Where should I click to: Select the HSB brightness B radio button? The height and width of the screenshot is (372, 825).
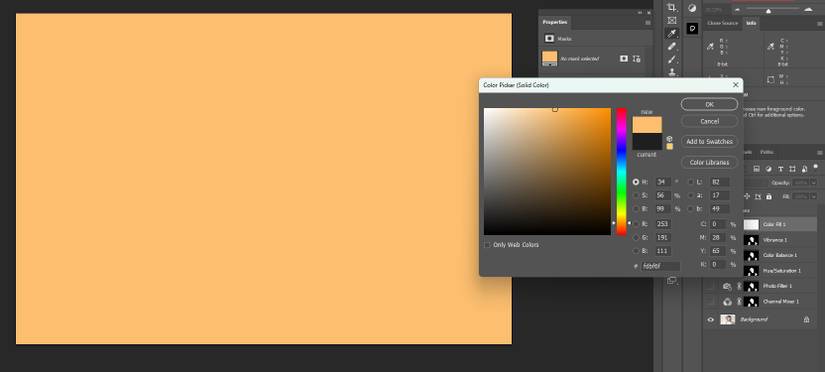(x=636, y=209)
